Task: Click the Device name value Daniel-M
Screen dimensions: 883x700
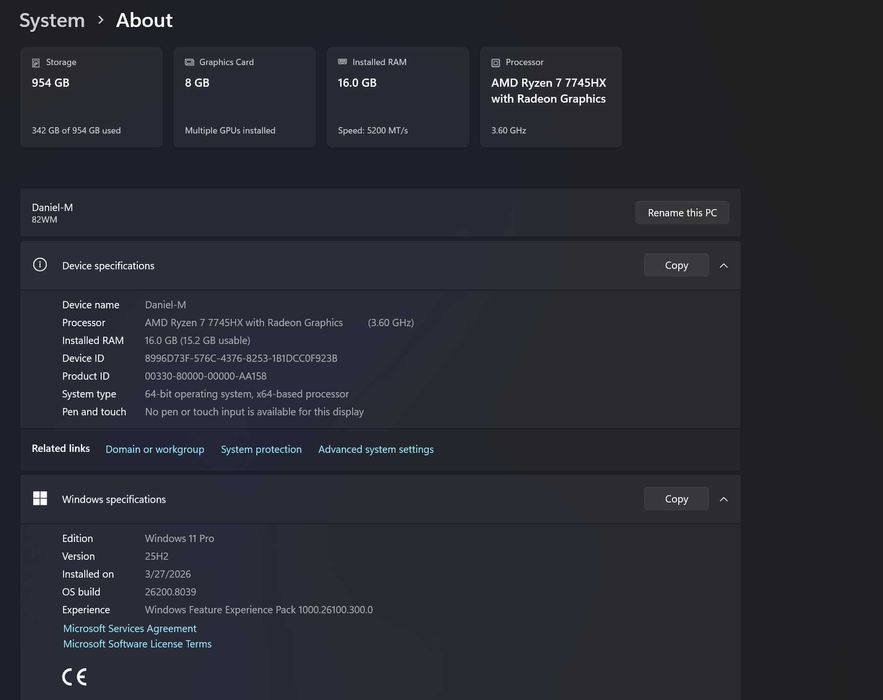Action: [x=166, y=305]
